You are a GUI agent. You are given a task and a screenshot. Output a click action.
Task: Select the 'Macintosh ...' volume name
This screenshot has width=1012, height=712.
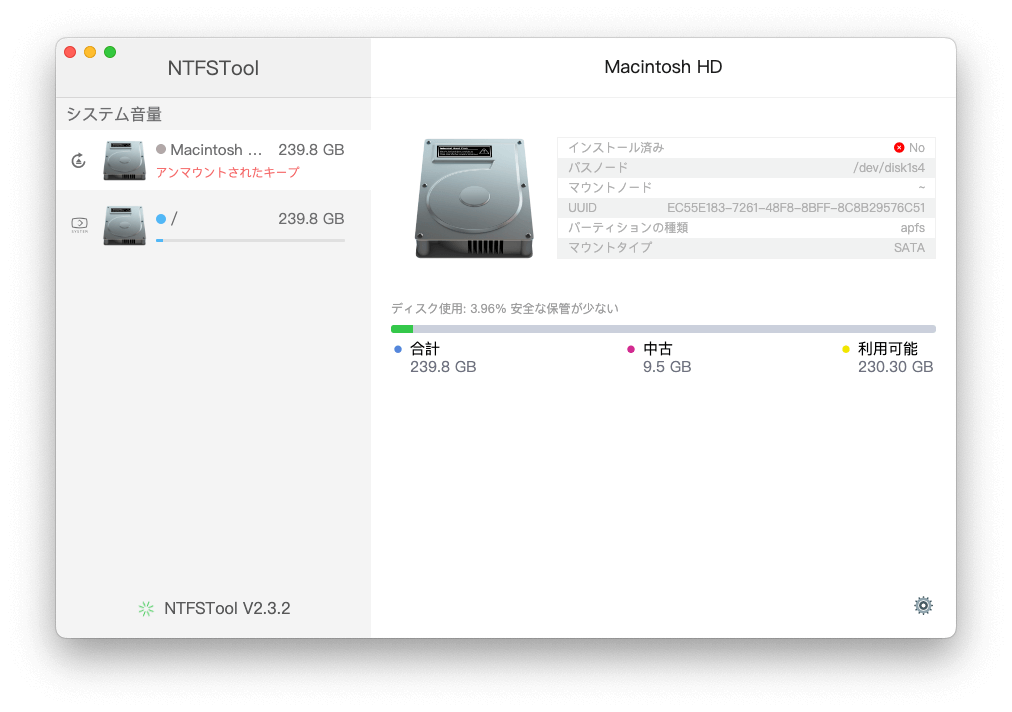[x=216, y=150]
